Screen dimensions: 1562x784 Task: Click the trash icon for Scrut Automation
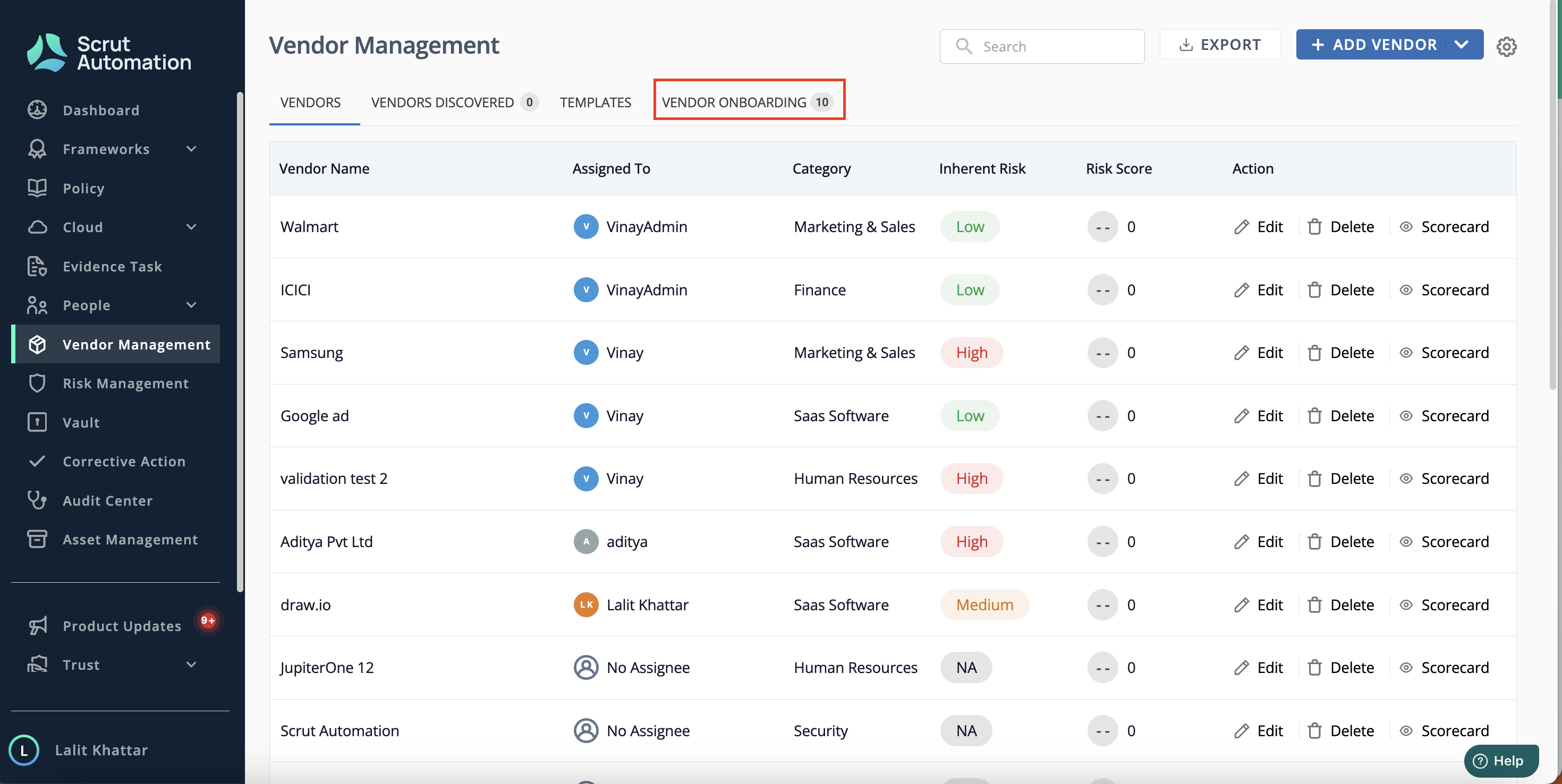tap(1314, 731)
